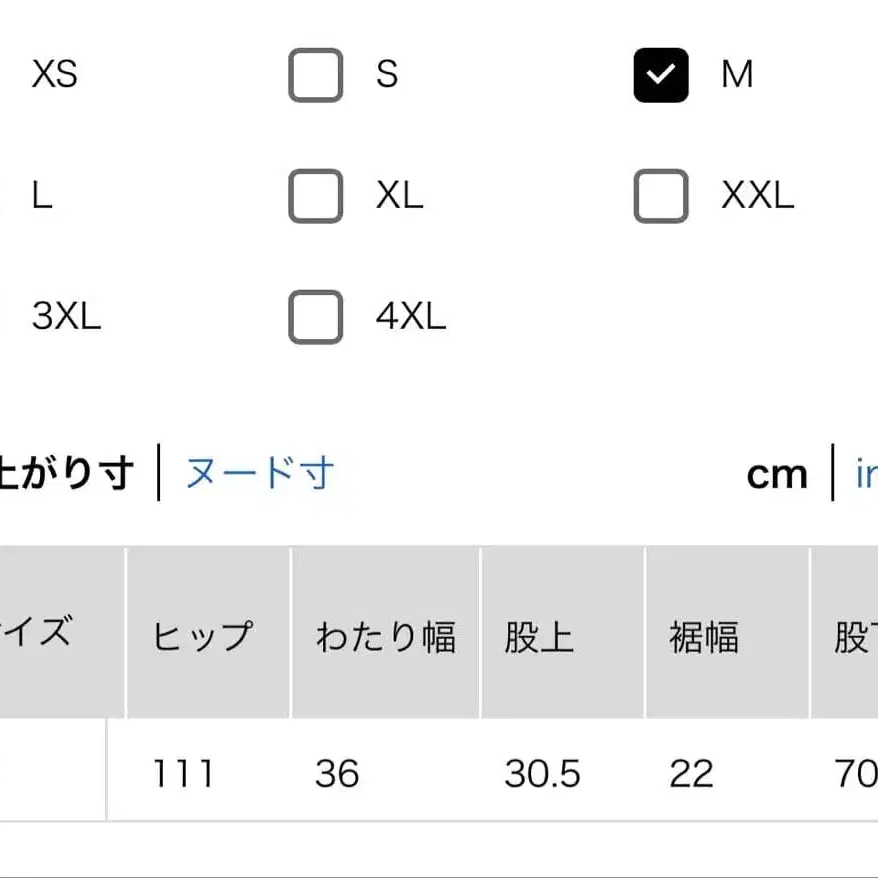Viewport: 878px width, 878px height.
Task: Click the checkmark icon in the M box
Action: 660,74
